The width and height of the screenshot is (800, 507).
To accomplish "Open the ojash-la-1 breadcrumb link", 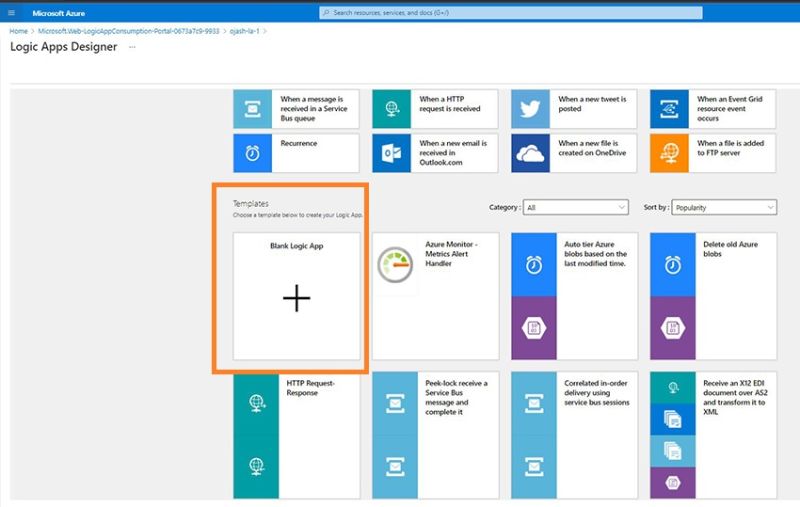I will point(244,31).
